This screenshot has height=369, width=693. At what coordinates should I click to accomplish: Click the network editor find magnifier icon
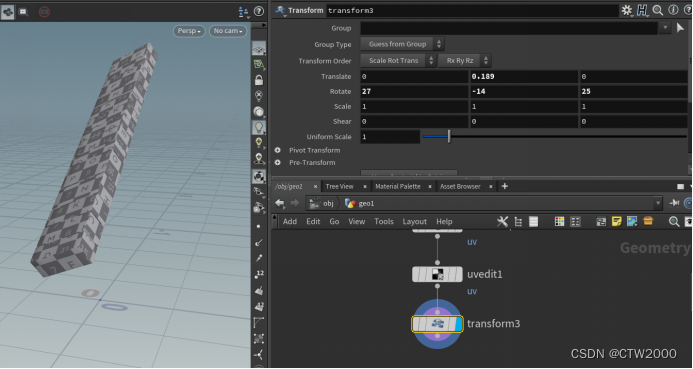click(x=674, y=221)
